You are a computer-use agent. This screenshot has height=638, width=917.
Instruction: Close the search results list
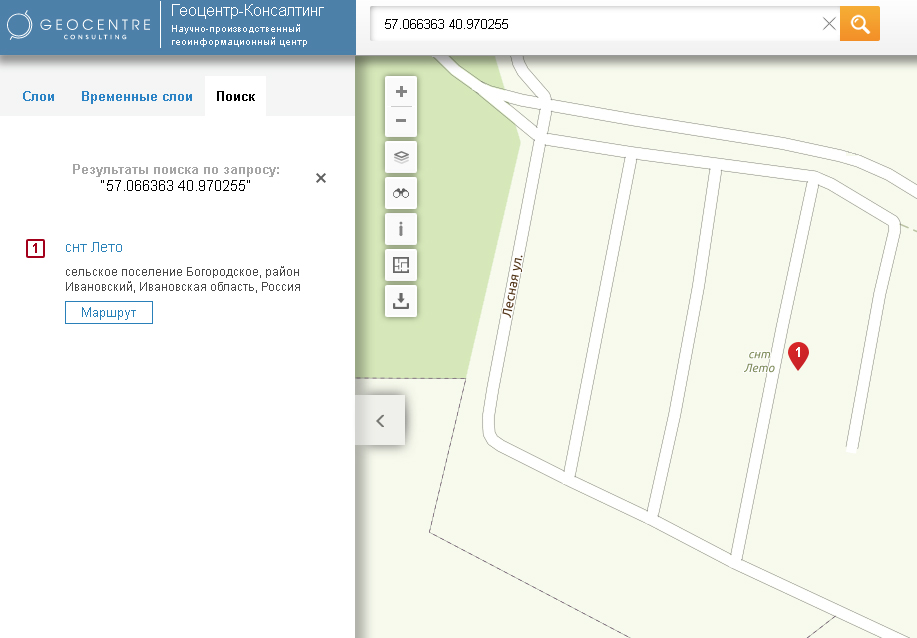(320, 178)
